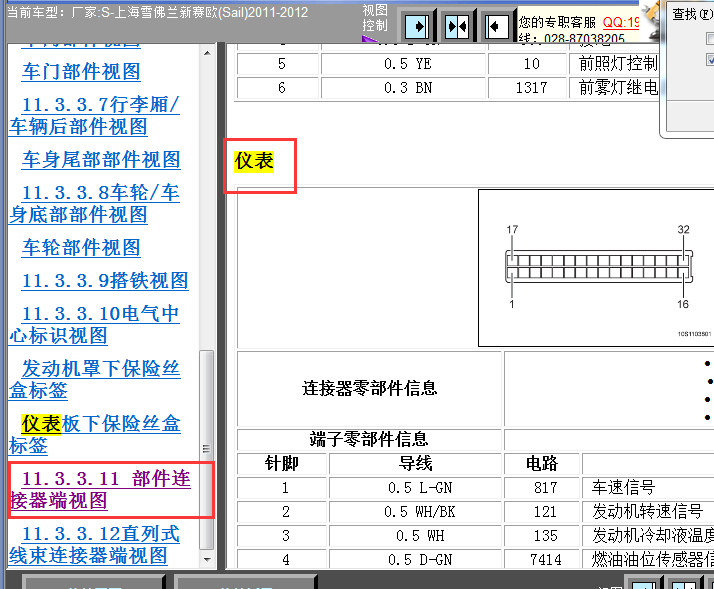Open 11.3.3.12直列式线束连接器端视图 link
The height and width of the screenshot is (589, 714).
95,544
